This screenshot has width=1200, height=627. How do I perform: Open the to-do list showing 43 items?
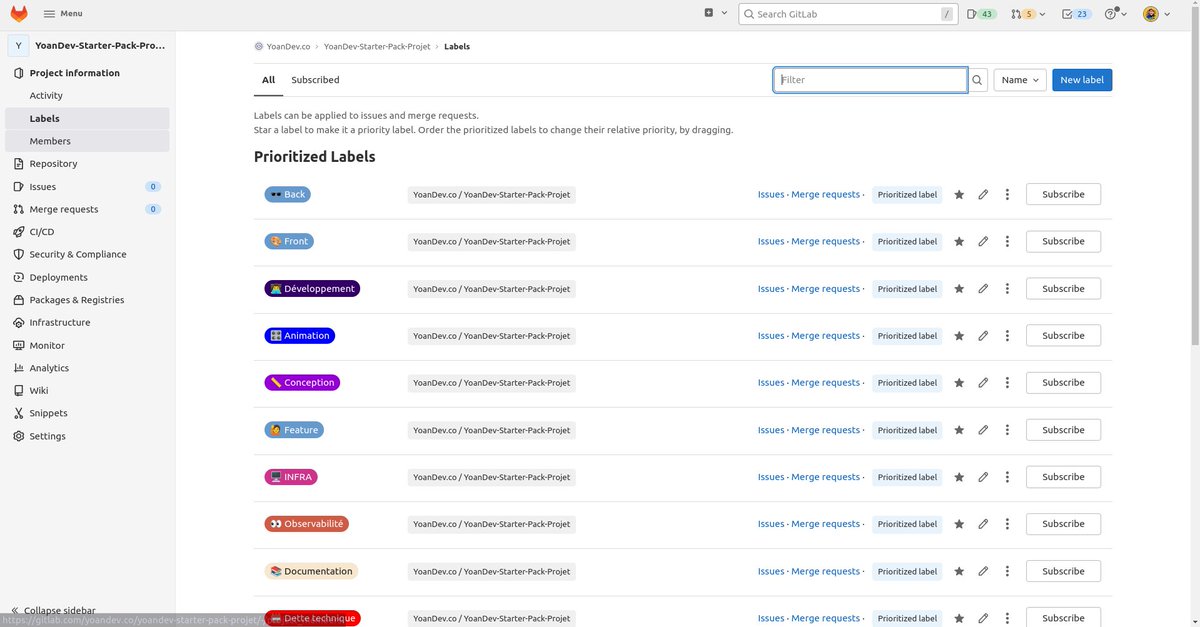click(980, 13)
